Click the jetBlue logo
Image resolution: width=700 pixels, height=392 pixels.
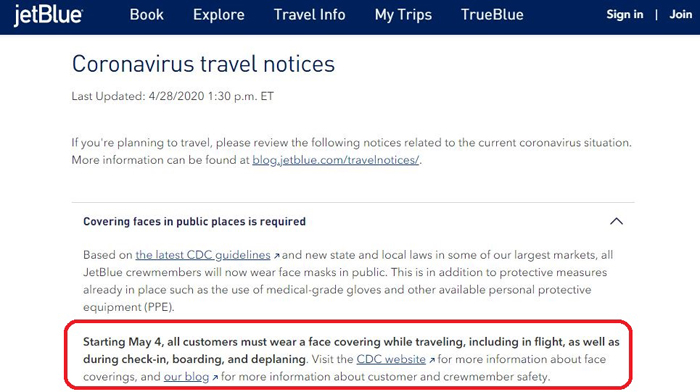[x=48, y=15]
